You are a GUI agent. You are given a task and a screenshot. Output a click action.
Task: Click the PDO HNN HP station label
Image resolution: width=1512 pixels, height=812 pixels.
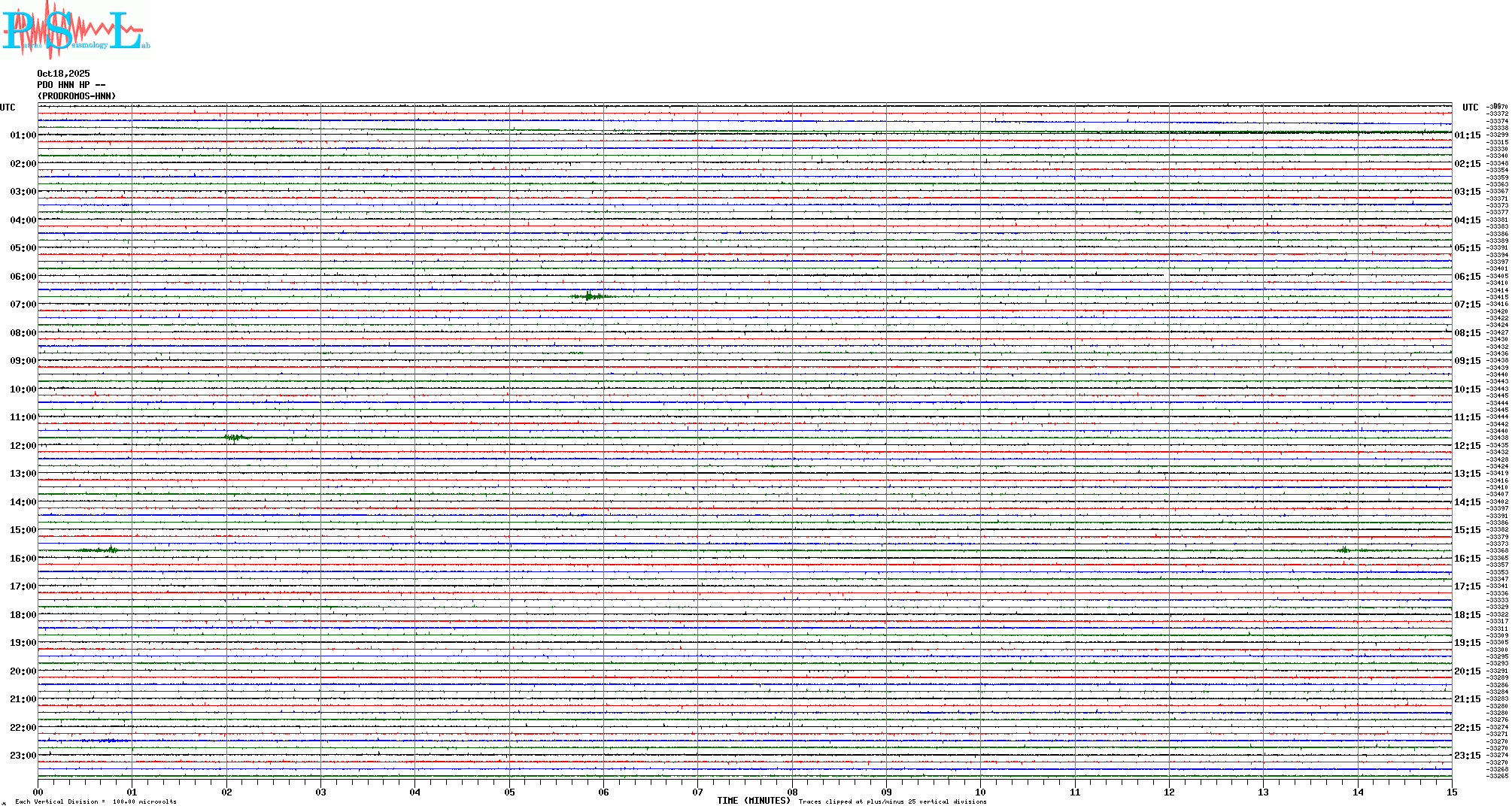(71, 85)
